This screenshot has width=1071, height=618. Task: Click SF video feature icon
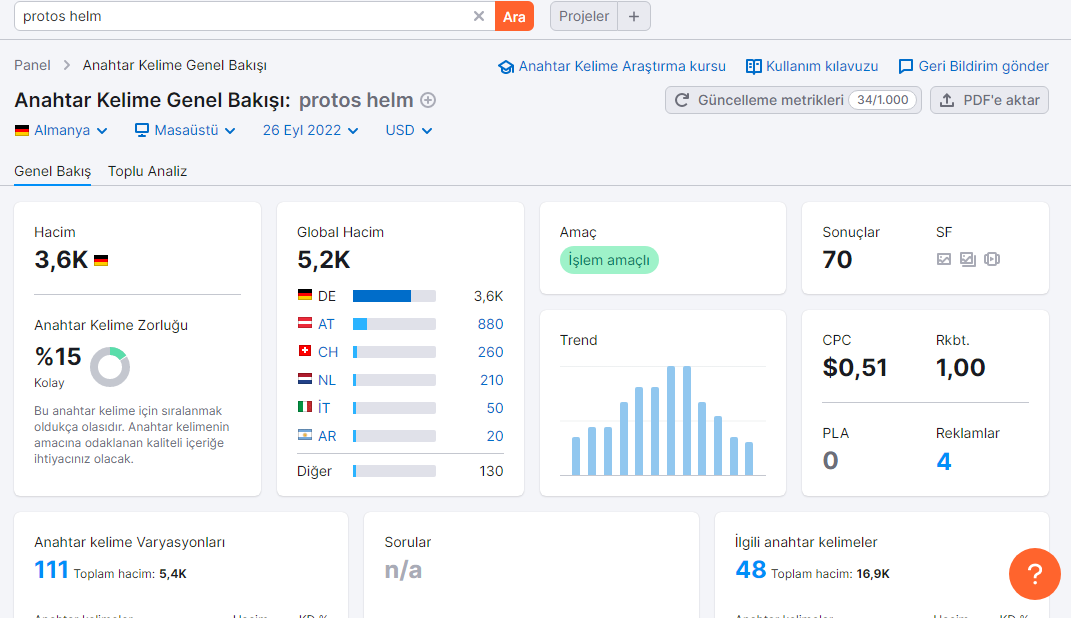pos(992,259)
